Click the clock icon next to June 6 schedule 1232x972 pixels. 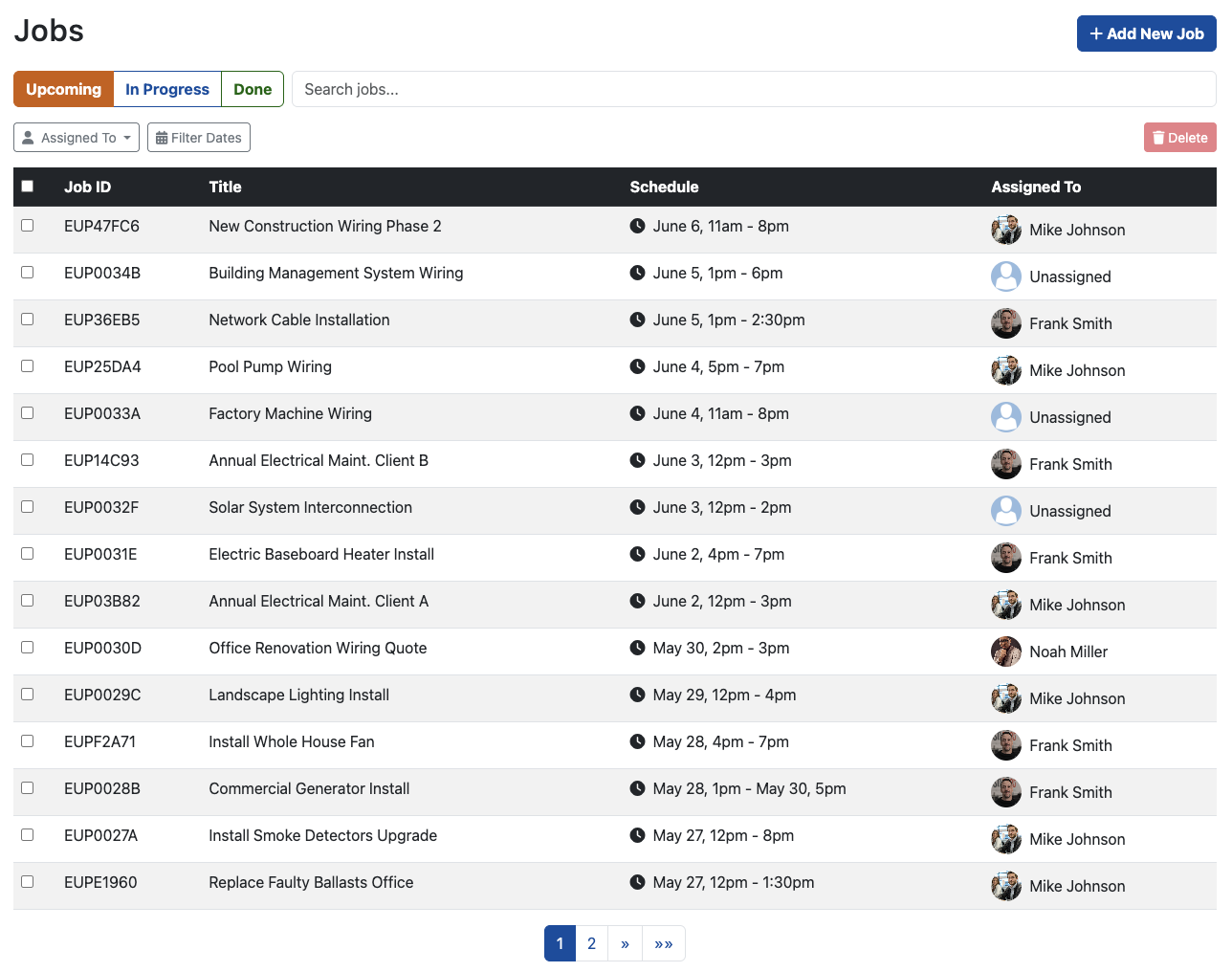(x=637, y=226)
